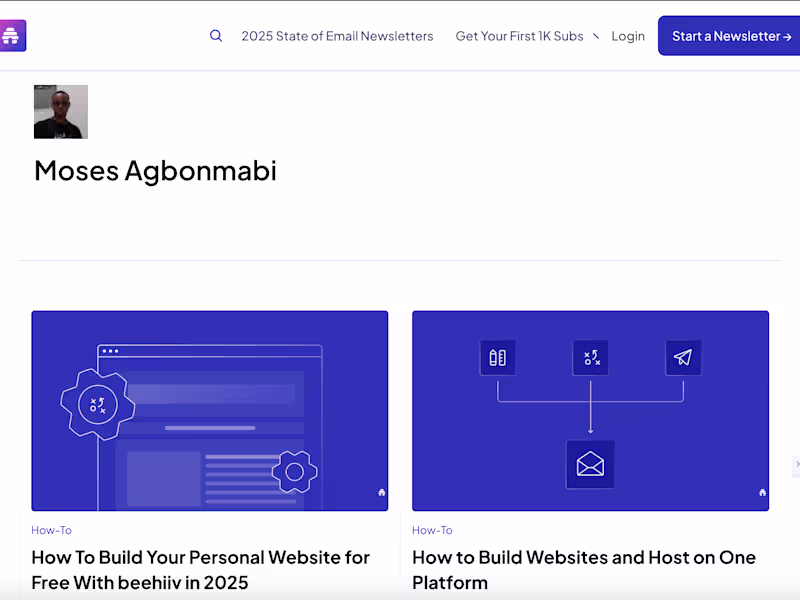
Task: Open the How To Build Your Personal Website article title
Action: (200, 569)
